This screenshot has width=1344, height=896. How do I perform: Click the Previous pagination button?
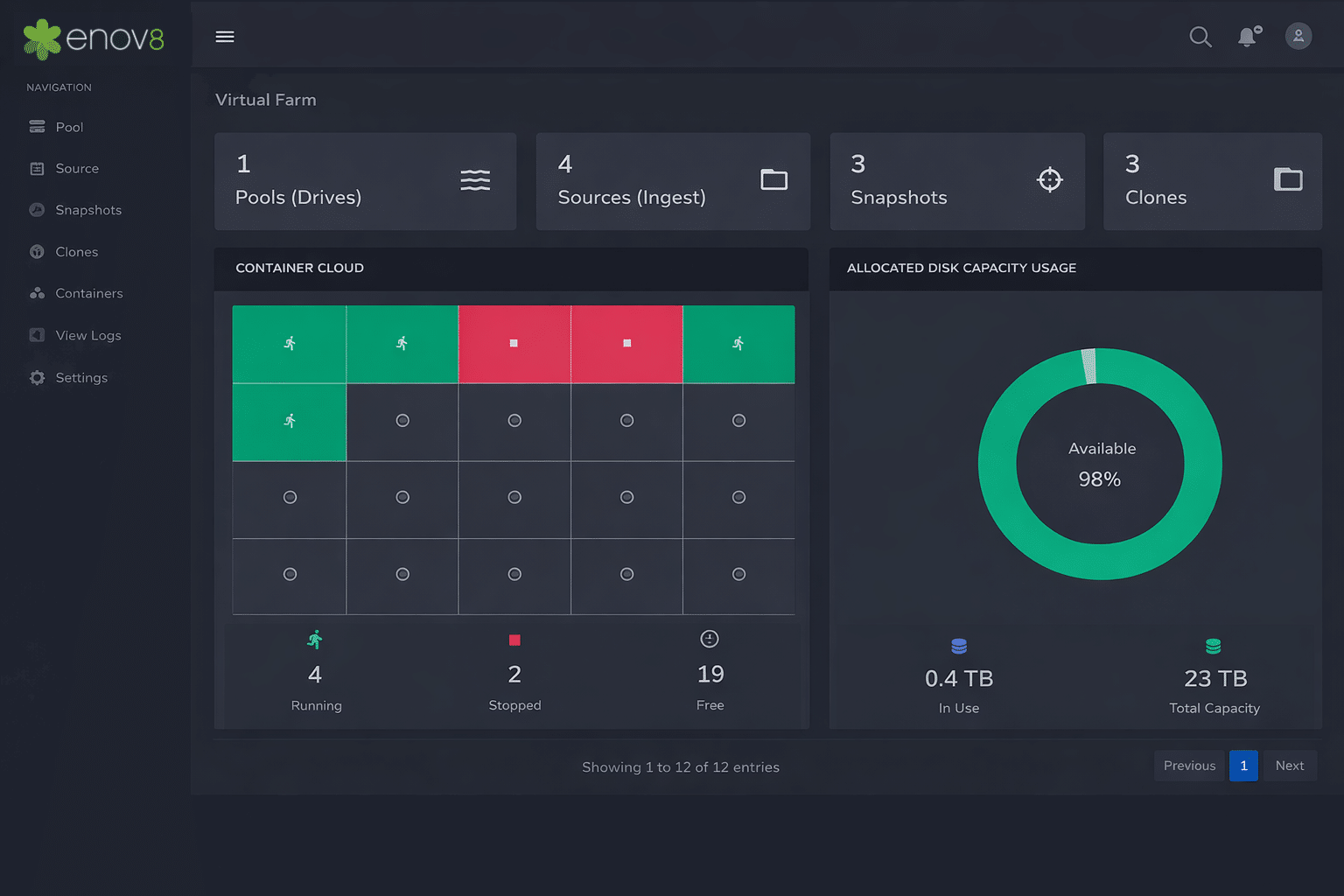coord(1189,766)
